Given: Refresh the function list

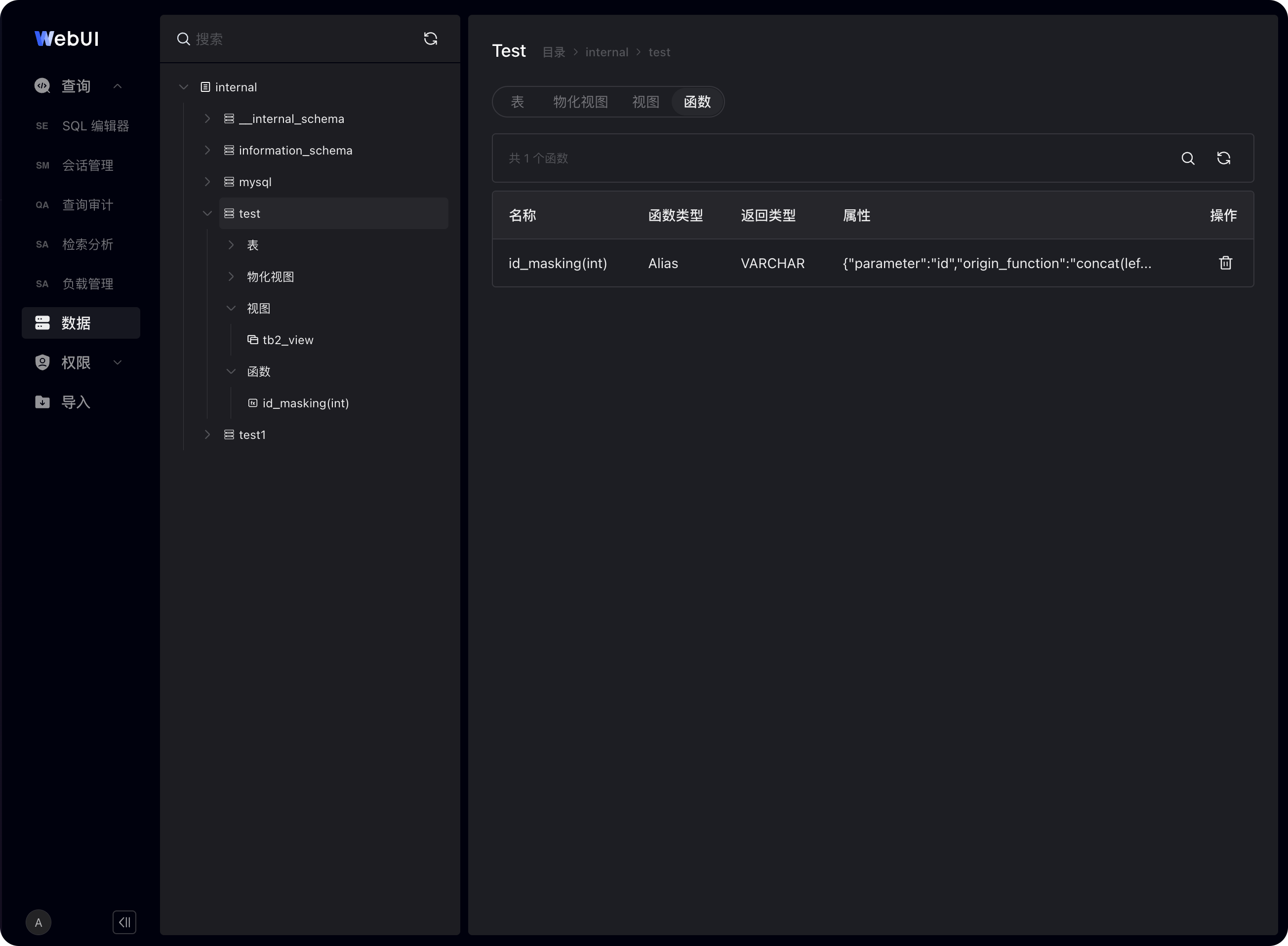Looking at the screenshot, I should tap(1223, 158).
